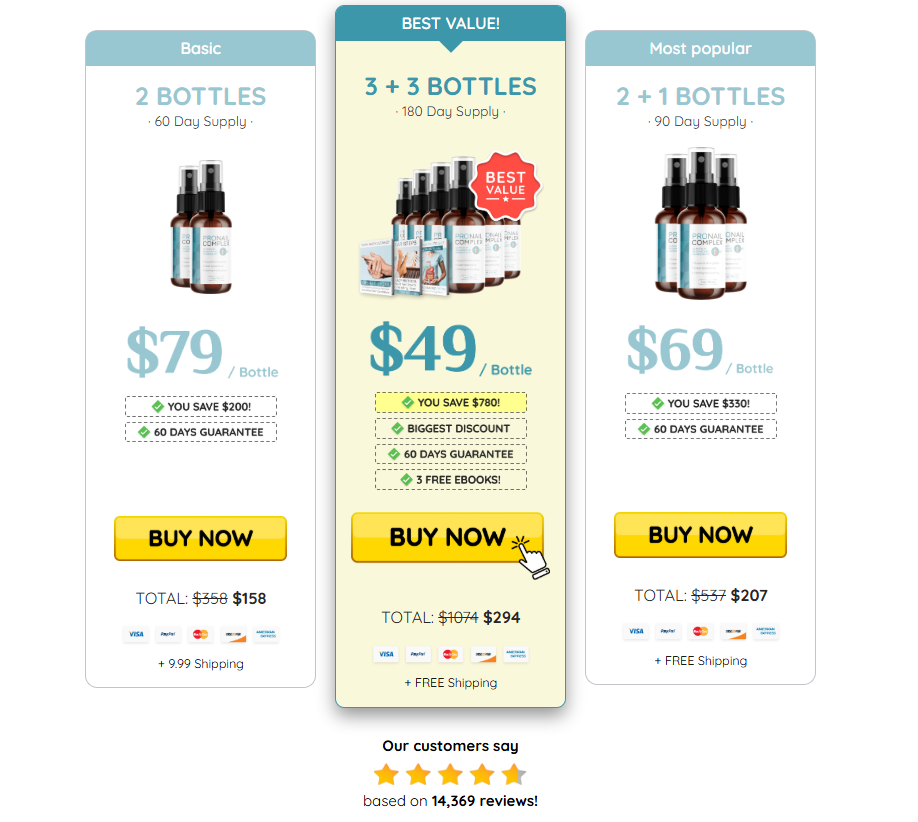Select the BEST VALUE! package header
918x822 pixels.
pyautogui.click(x=450, y=23)
